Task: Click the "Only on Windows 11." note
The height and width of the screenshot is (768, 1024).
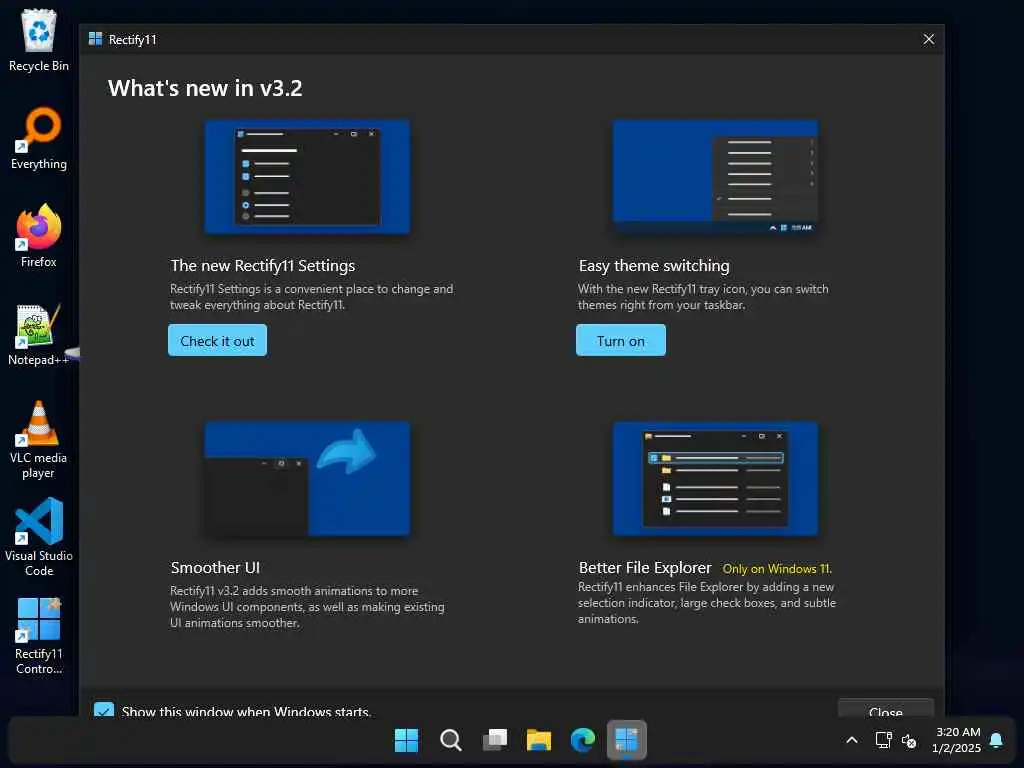Action: pos(777,569)
